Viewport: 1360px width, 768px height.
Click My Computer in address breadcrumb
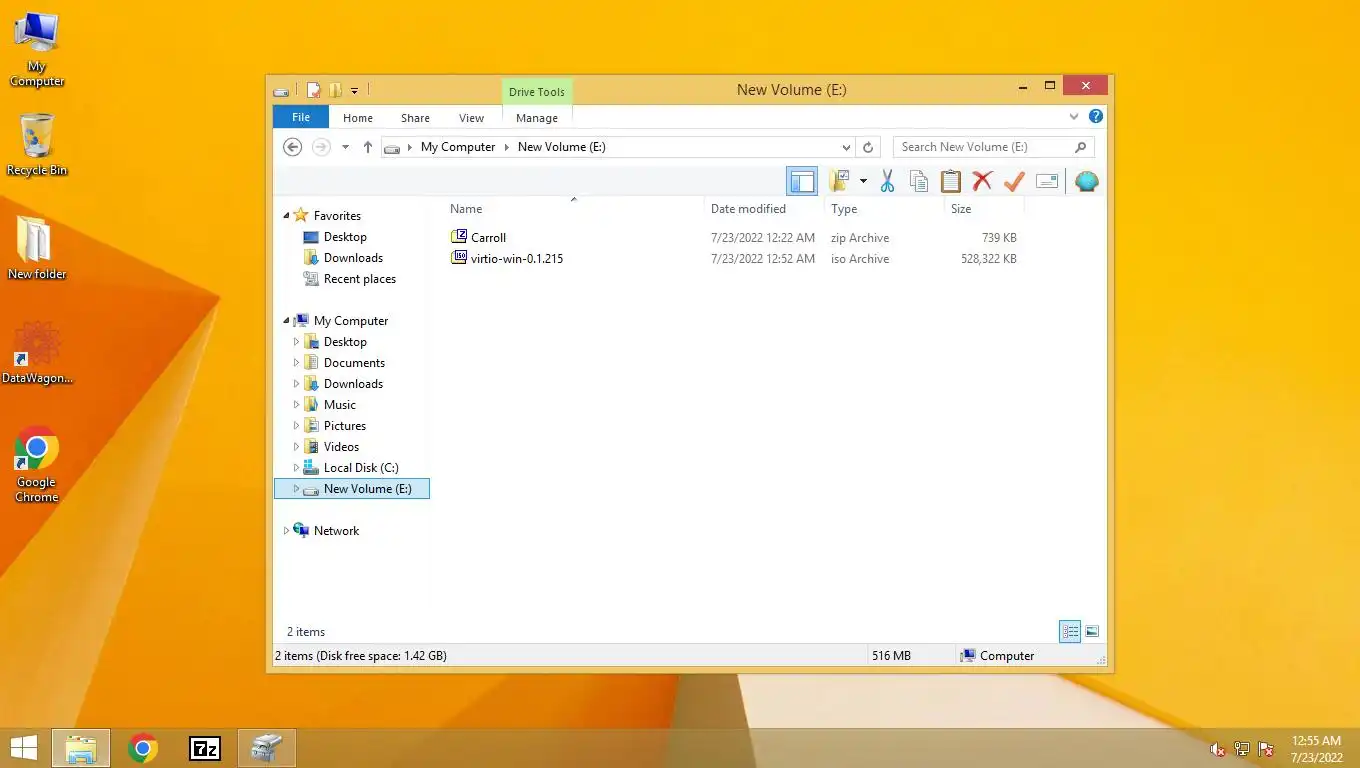458,147
